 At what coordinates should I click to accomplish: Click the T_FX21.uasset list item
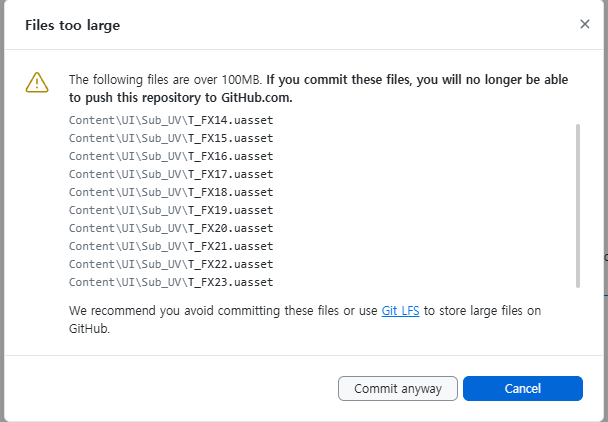[x=171, y=246]
